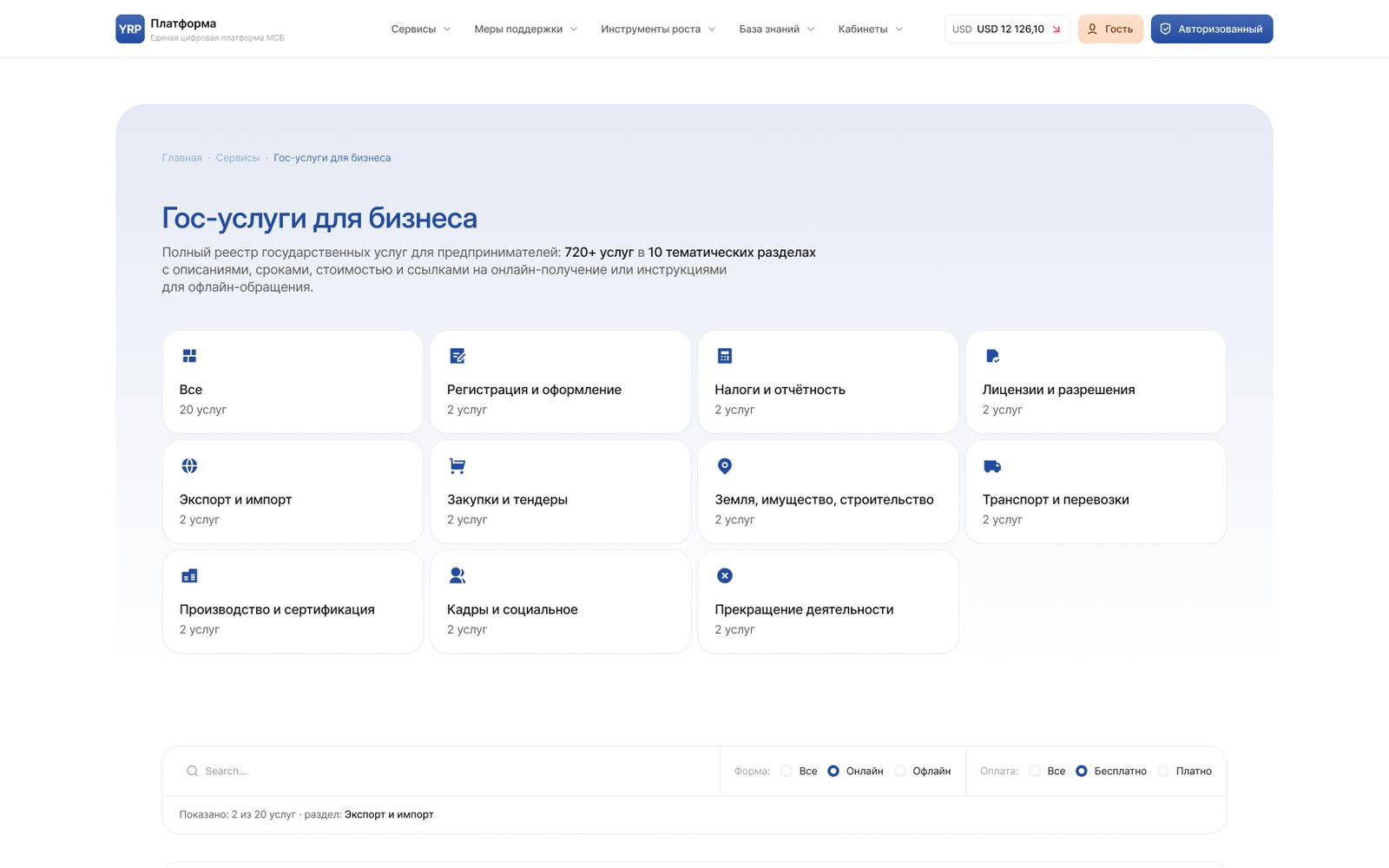This screenshot has width=1389, height=868.
Task: Open the Экспорт и импорт card label
Action: [235, 500]
